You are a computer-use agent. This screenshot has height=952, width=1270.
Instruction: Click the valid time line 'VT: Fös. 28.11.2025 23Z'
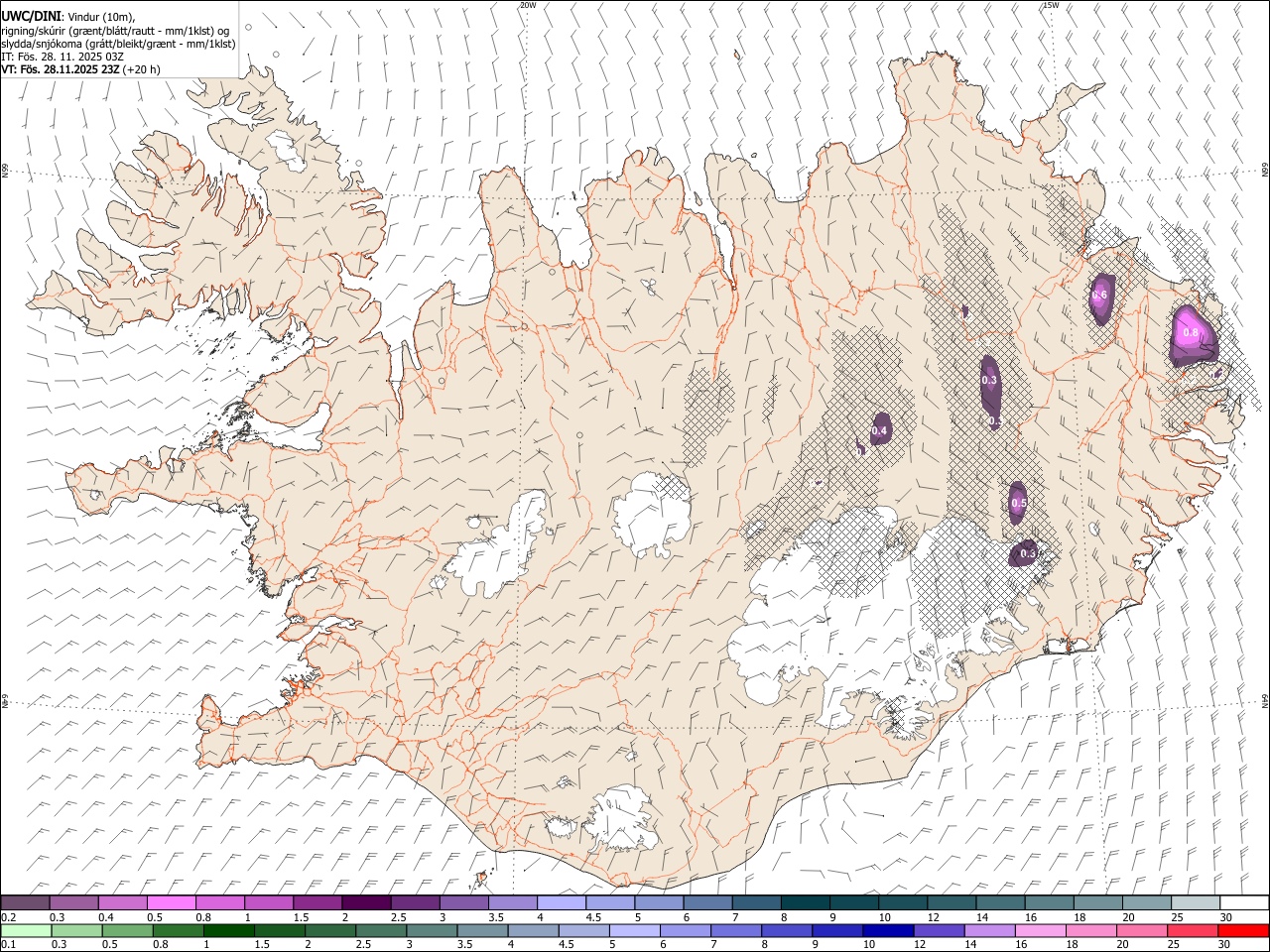tap(62, 69)
